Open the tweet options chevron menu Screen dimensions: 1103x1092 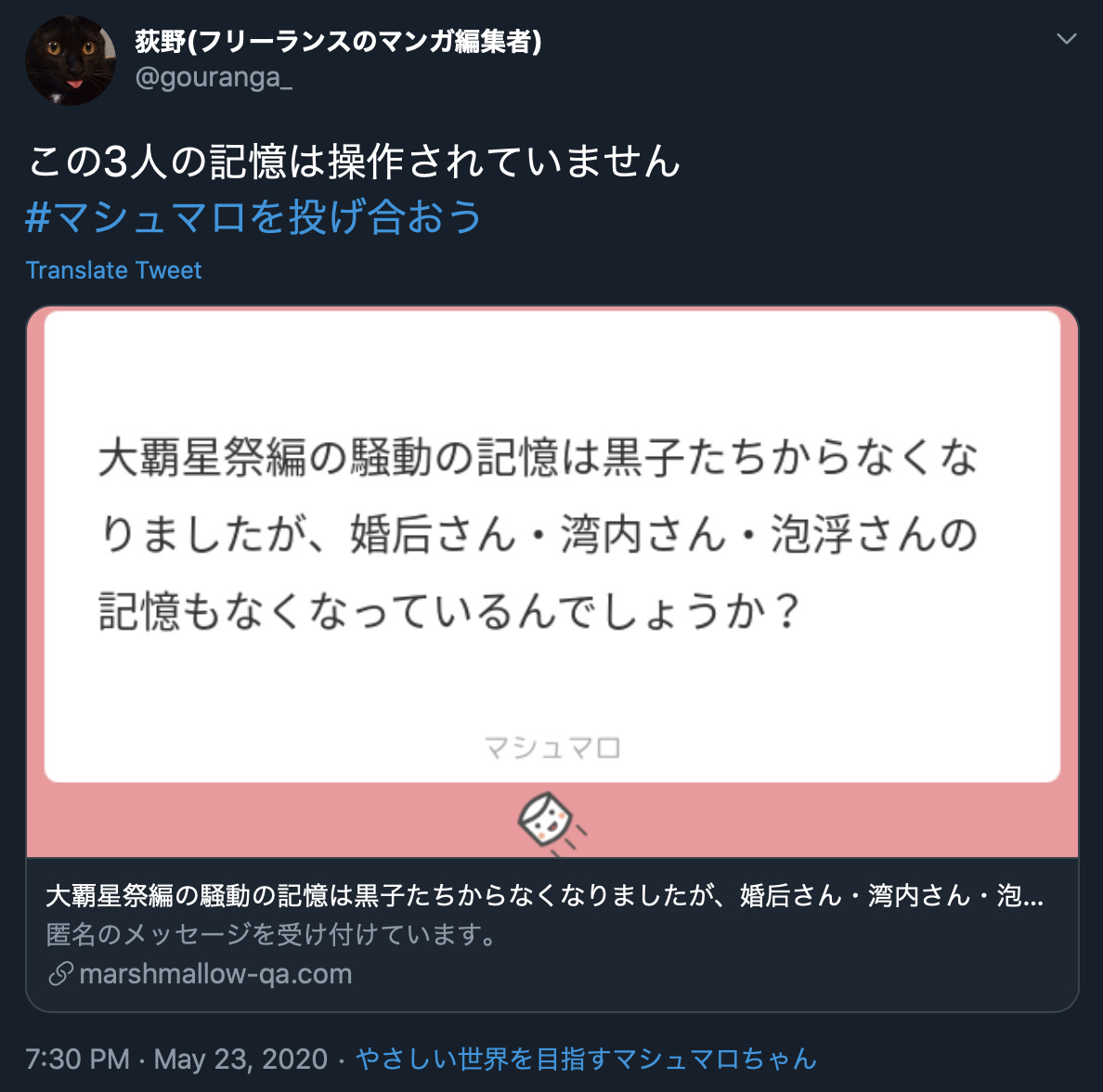pos(1067,39)
